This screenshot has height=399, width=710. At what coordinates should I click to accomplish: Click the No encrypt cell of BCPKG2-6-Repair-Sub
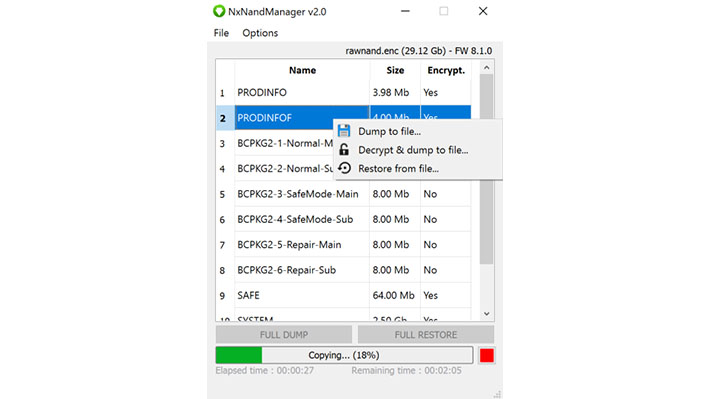446,270
